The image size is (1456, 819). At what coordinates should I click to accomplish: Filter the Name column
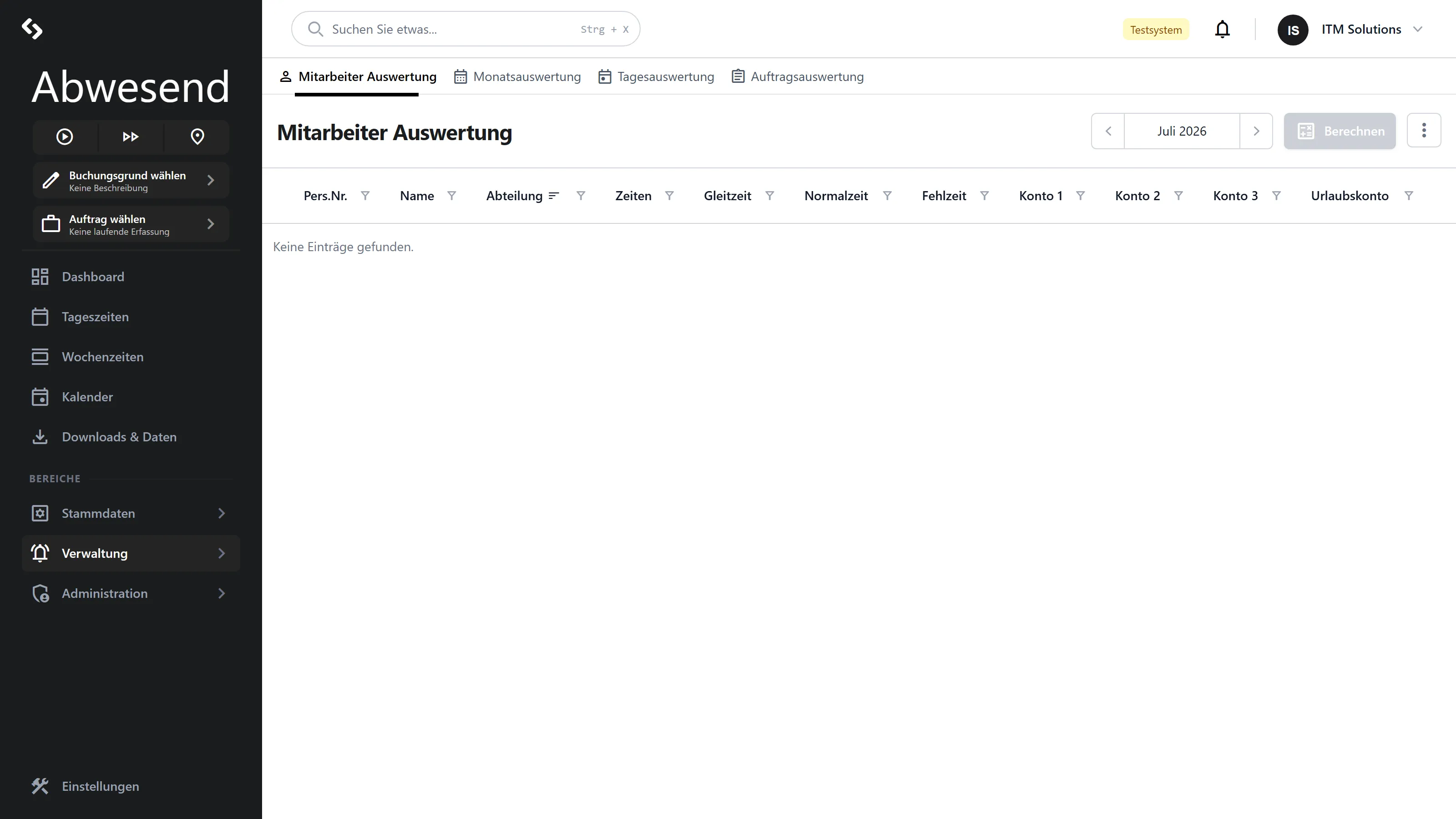452,196
